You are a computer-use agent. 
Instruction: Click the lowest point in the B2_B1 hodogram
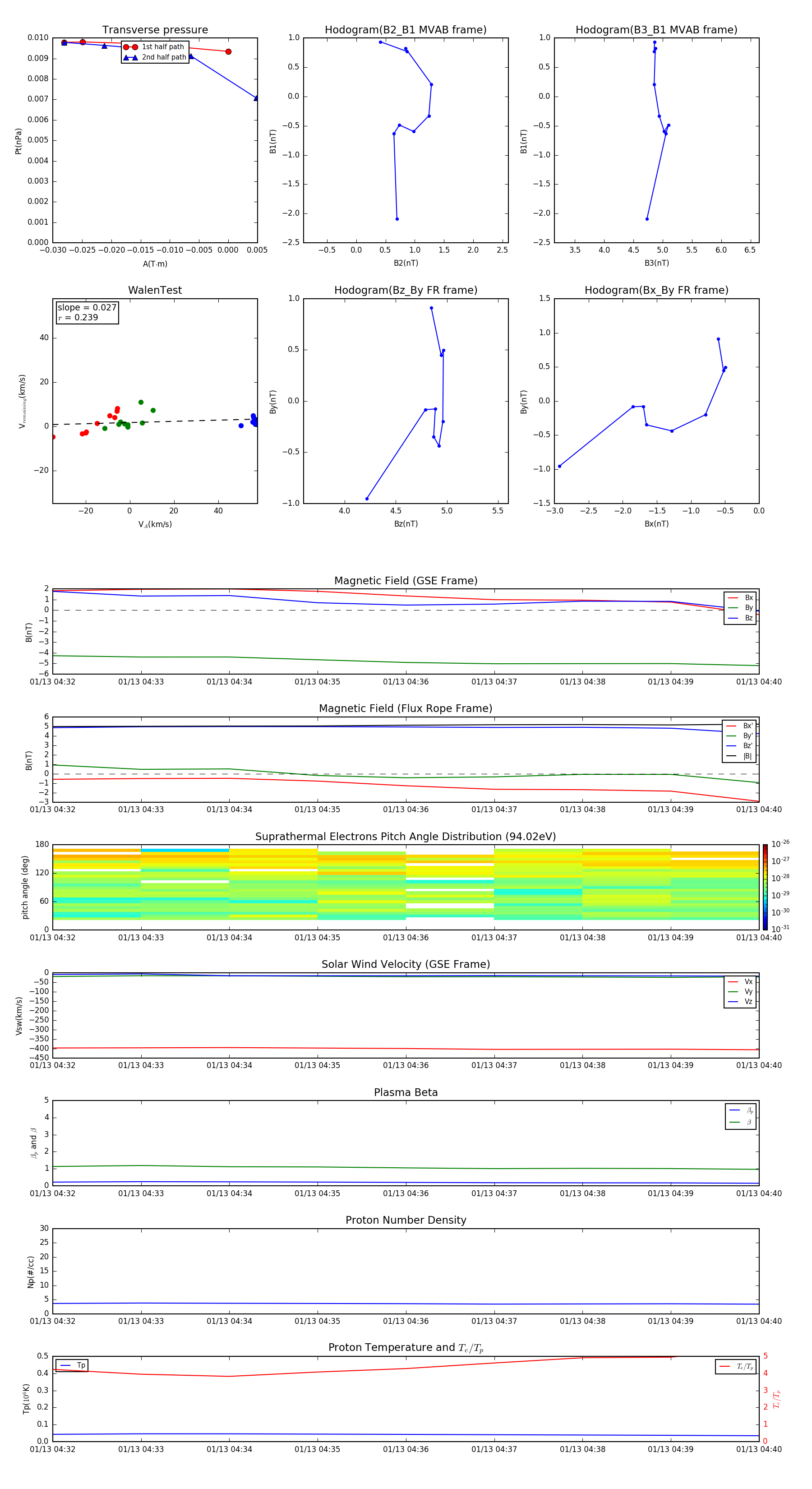coord(397,219)
